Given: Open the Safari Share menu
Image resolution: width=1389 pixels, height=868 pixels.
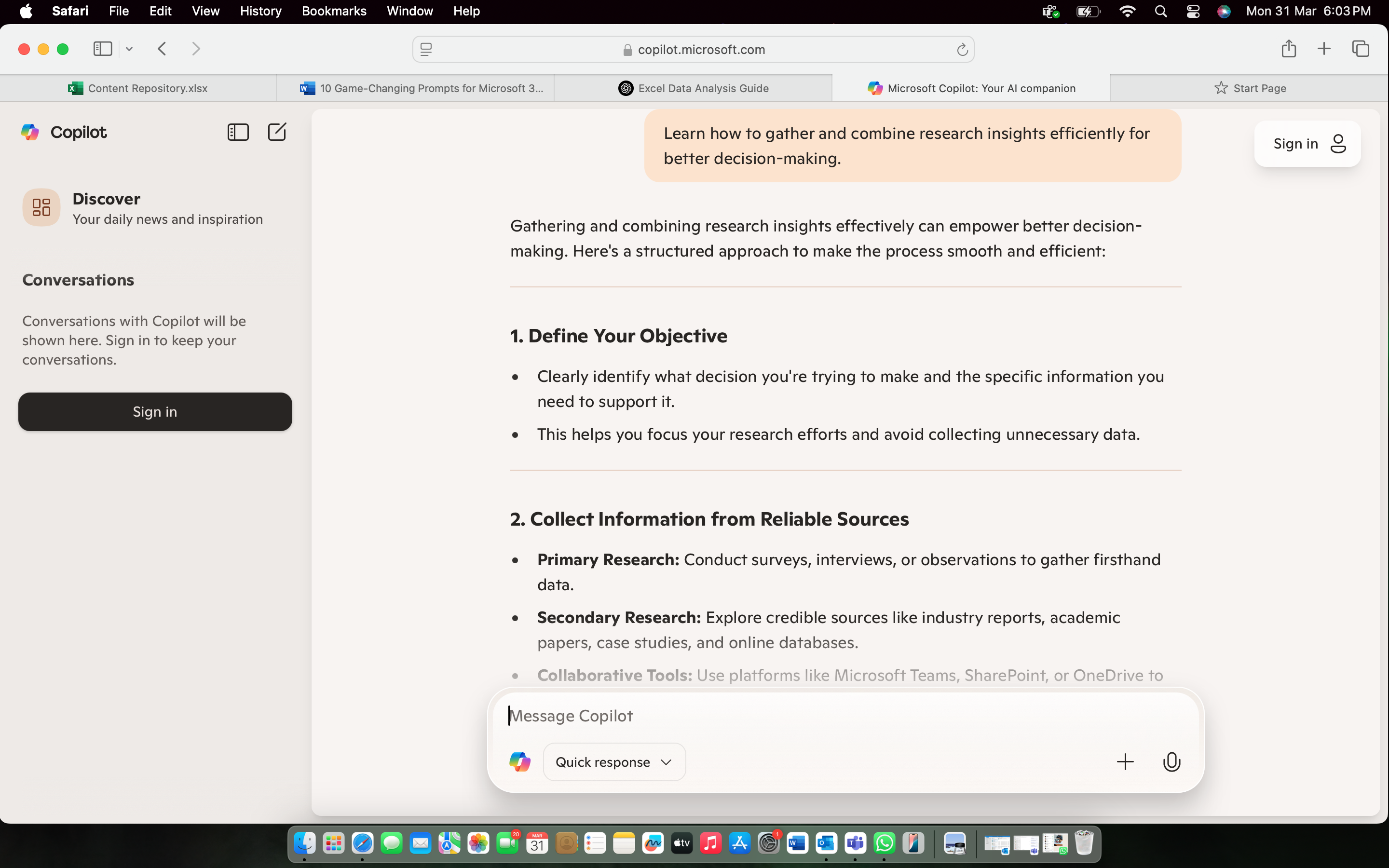Looking at the screenshot, I should [x=1289, y=49].
